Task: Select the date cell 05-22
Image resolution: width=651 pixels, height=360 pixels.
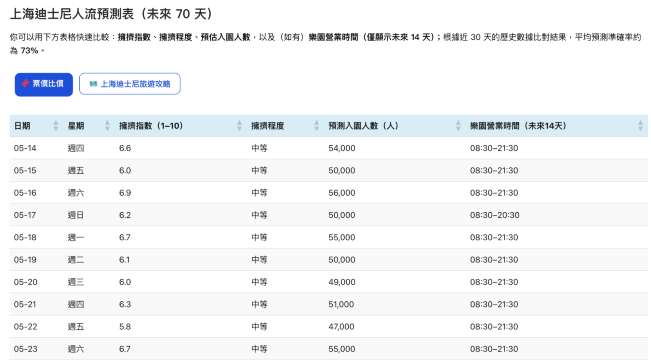Action: 25,327
